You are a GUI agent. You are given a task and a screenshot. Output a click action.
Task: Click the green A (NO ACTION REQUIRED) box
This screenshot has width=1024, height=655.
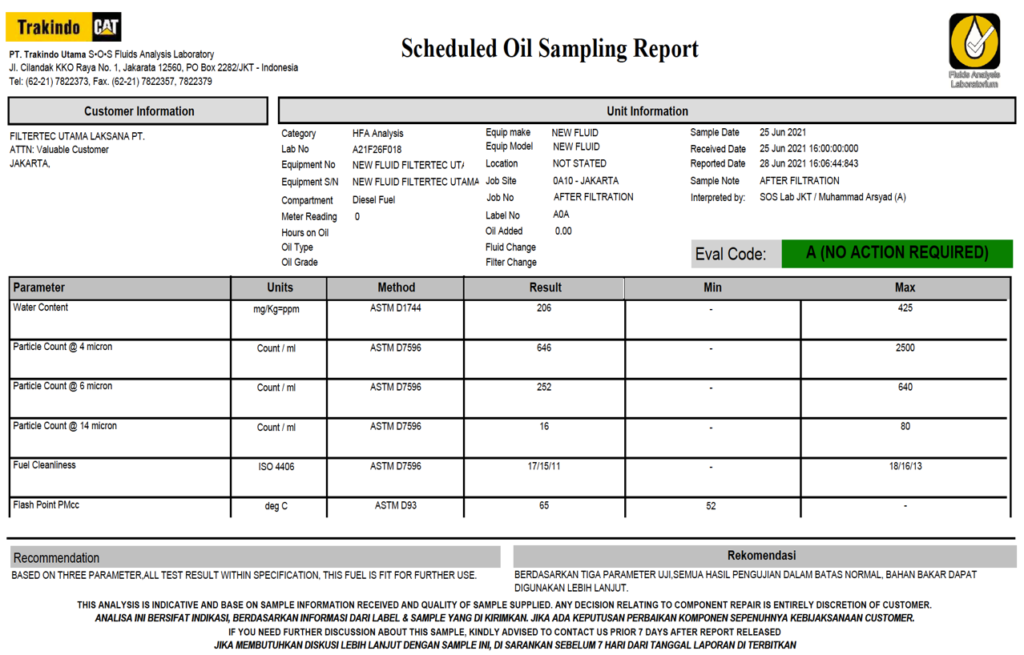pos(897,253)
